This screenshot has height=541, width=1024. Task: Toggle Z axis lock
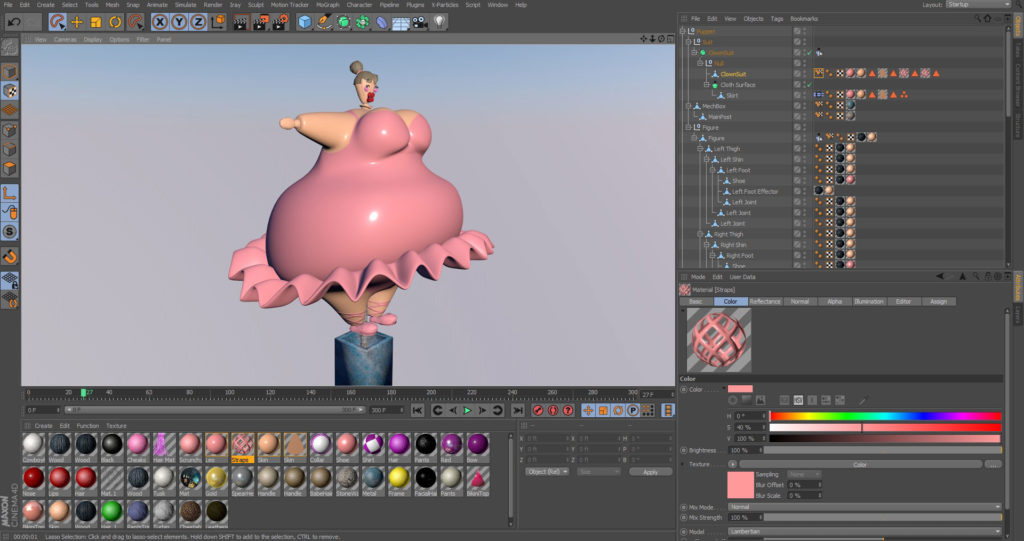[x=199, y=22]
